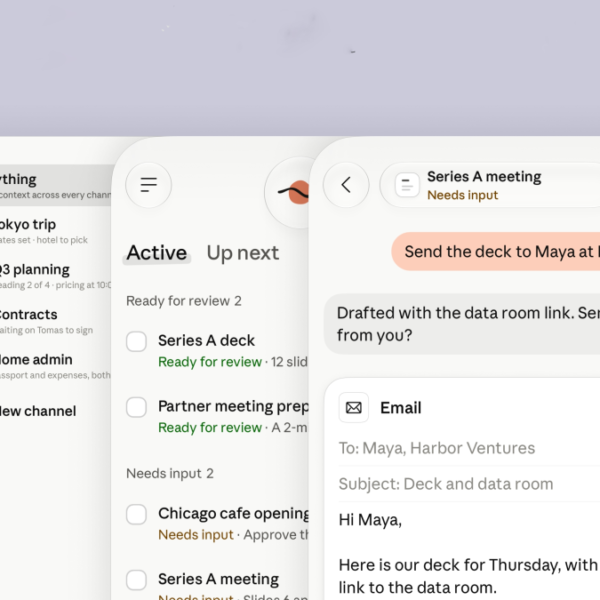Click Ready for review under Partner meeting prep
600x600 pixels.
(x=210, y=428)
